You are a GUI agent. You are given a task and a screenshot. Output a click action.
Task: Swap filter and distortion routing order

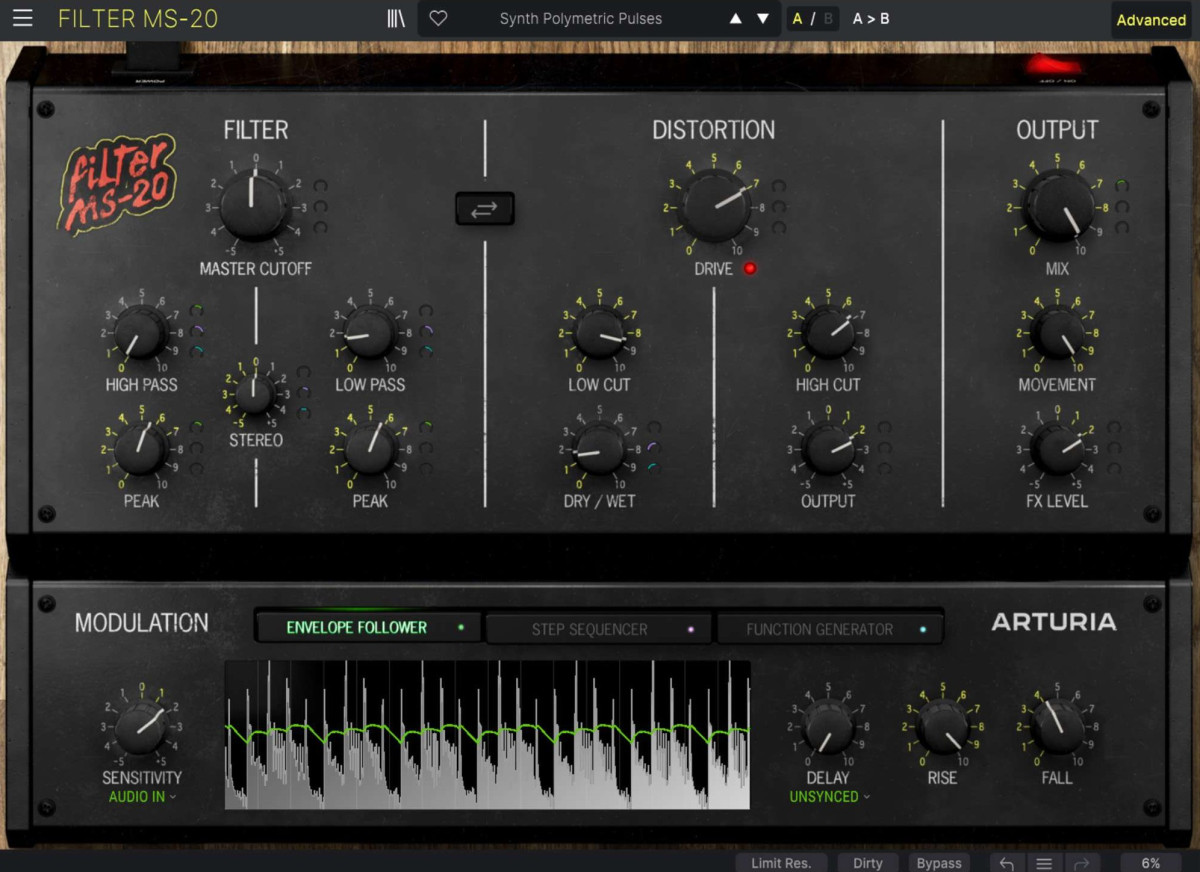pyautogui.click(x=485, y=208)
